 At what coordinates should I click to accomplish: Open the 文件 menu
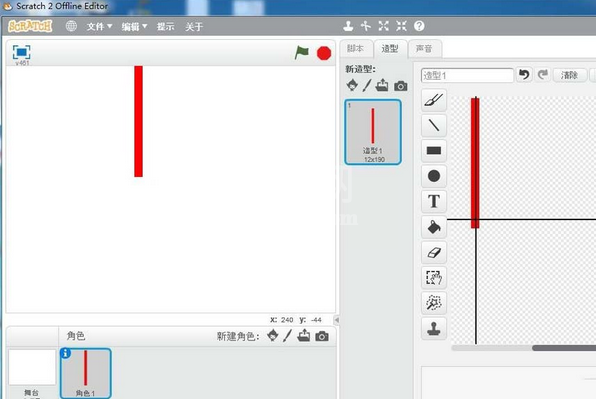99,27
